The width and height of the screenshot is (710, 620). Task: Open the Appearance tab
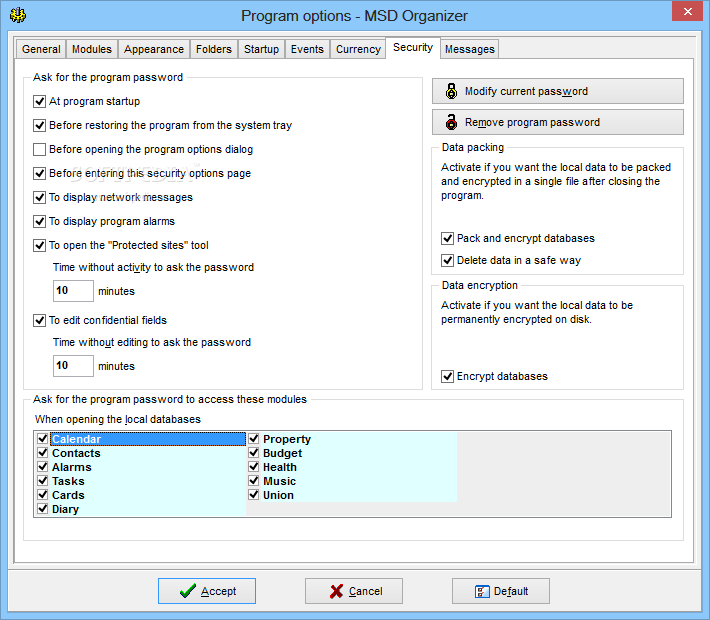point(154,49)
